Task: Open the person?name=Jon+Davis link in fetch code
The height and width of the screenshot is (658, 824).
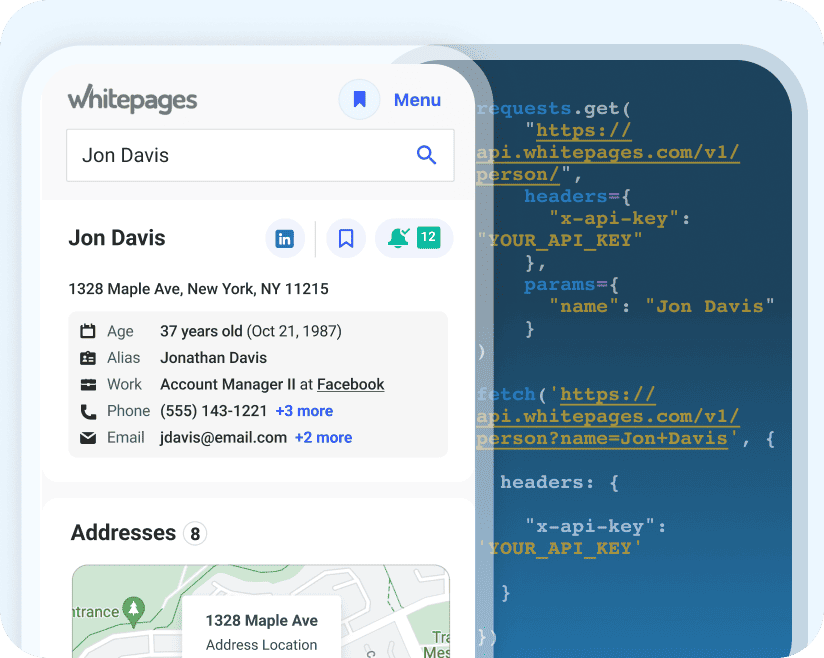Action: coord(602,438)
